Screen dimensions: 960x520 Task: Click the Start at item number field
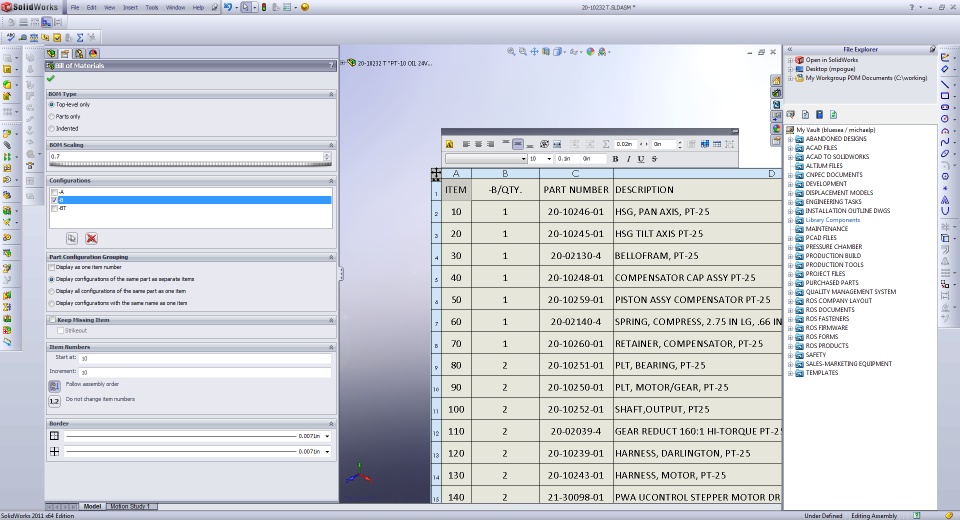(204, 358)
